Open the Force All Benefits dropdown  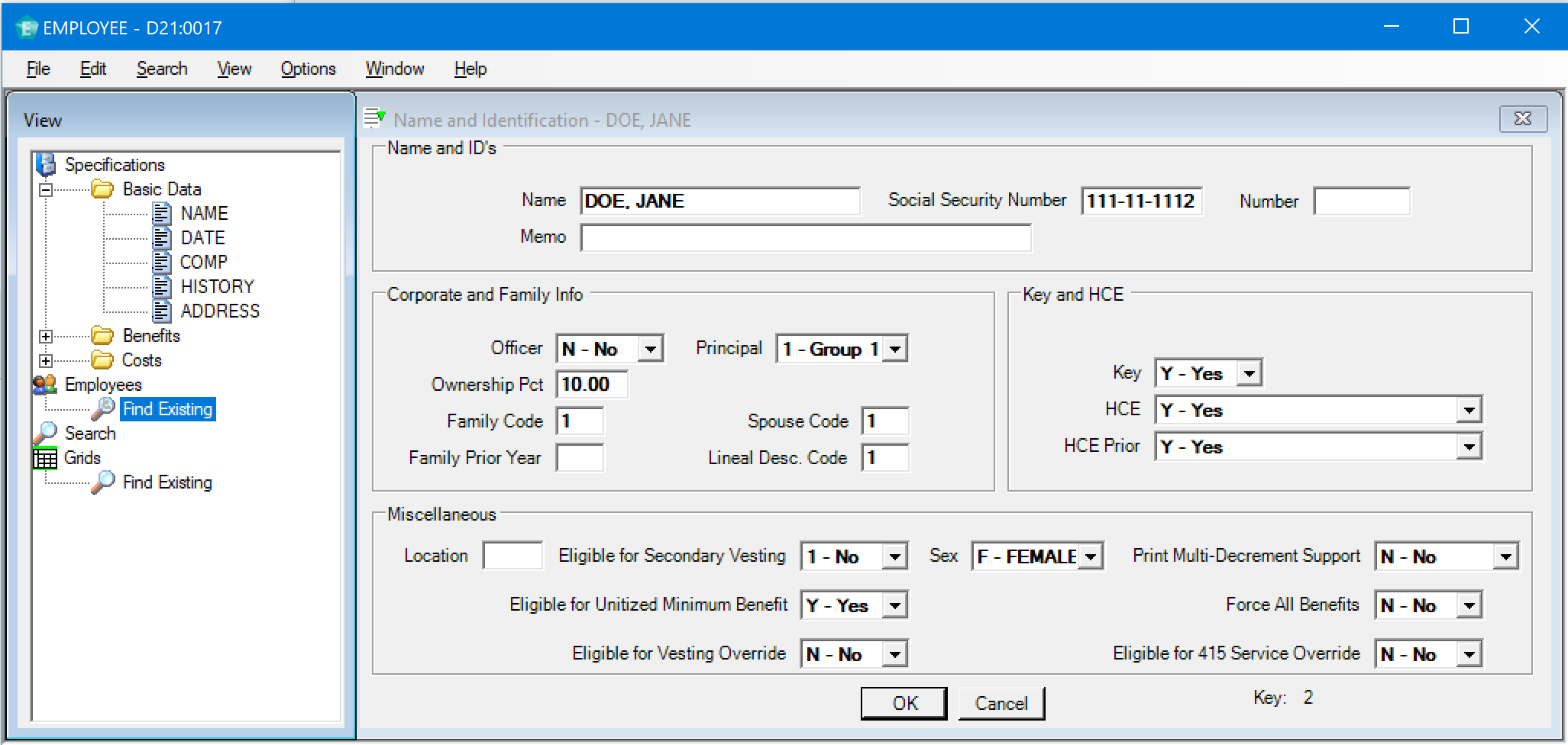point(1469,605)
